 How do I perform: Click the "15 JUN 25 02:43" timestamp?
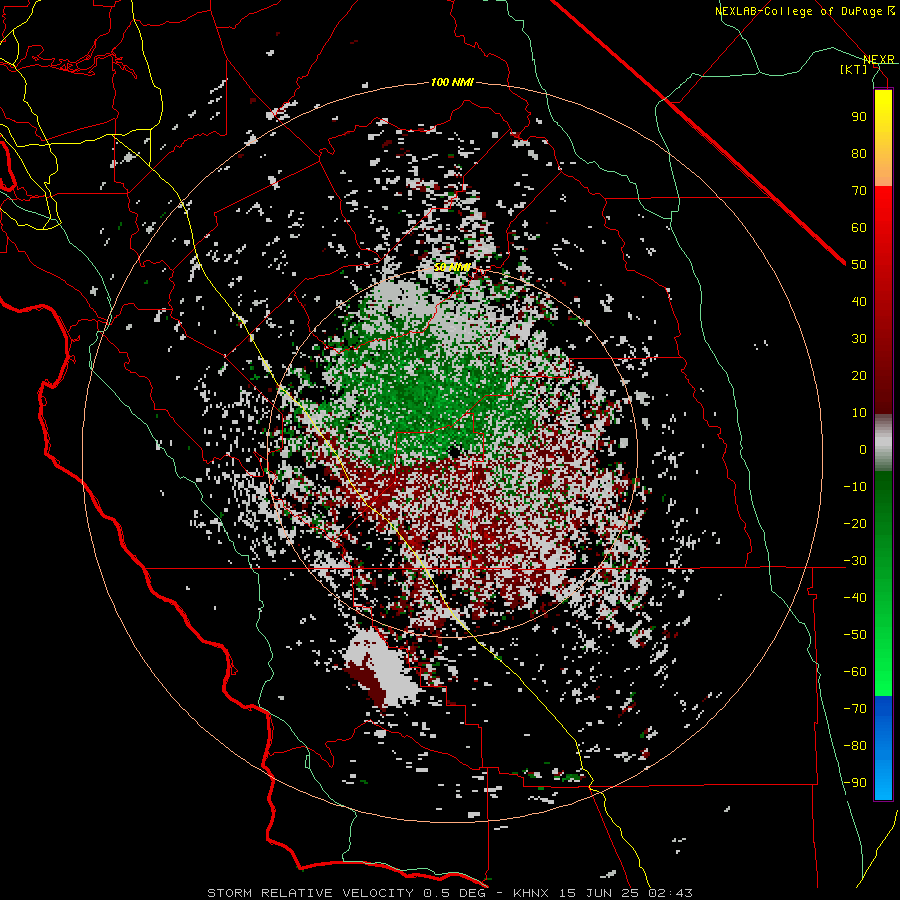pyautogui.click(x=625, y=893)
